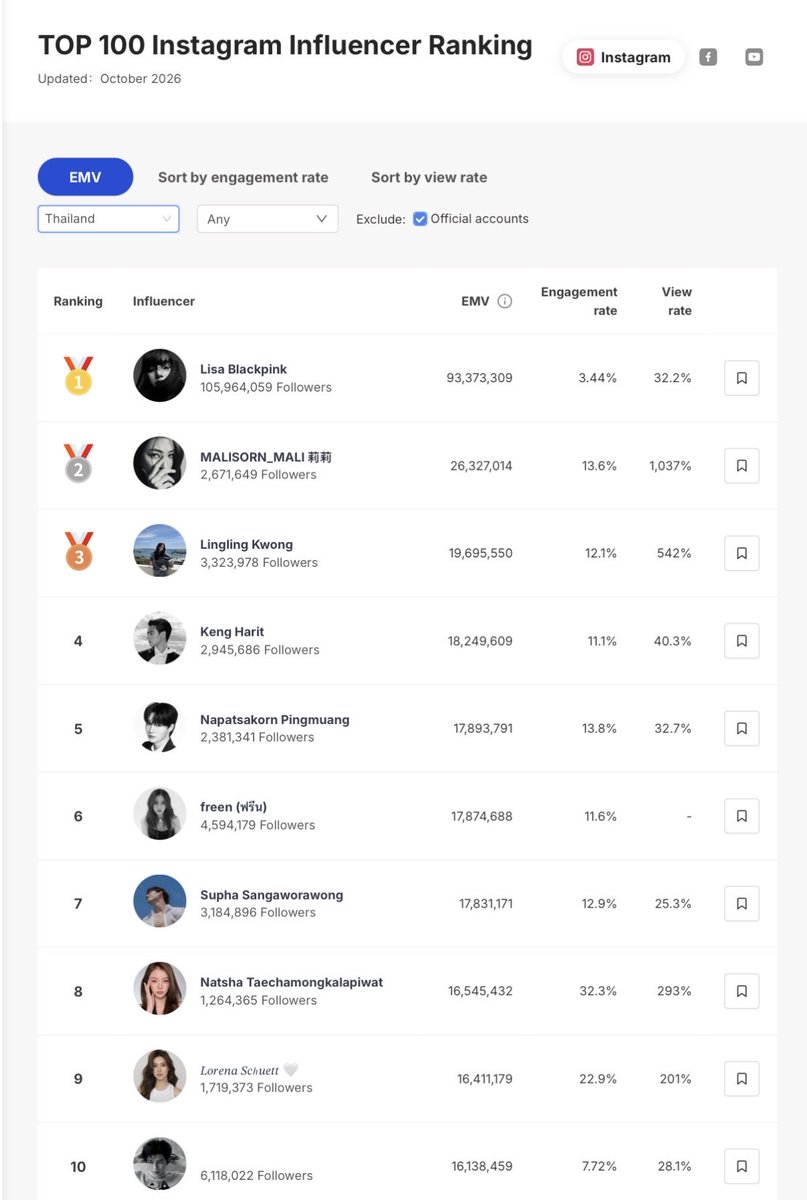Open Lisa Blackpink's profile name
The image size is (807, 1200).
click(243, 369)
